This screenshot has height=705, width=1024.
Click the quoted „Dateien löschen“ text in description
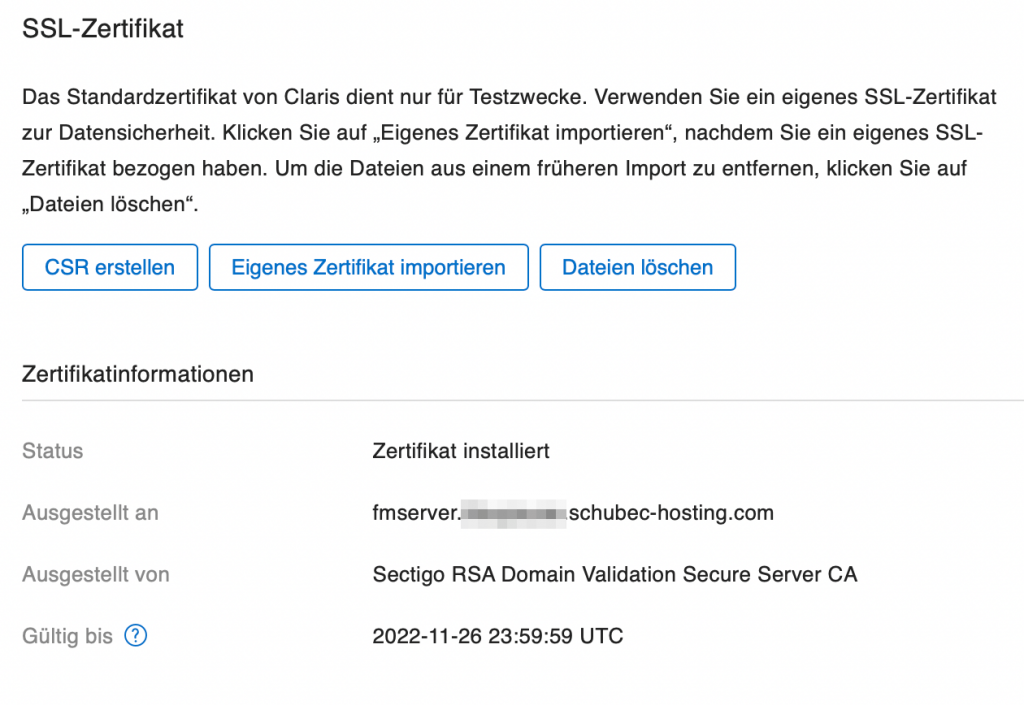108,204
